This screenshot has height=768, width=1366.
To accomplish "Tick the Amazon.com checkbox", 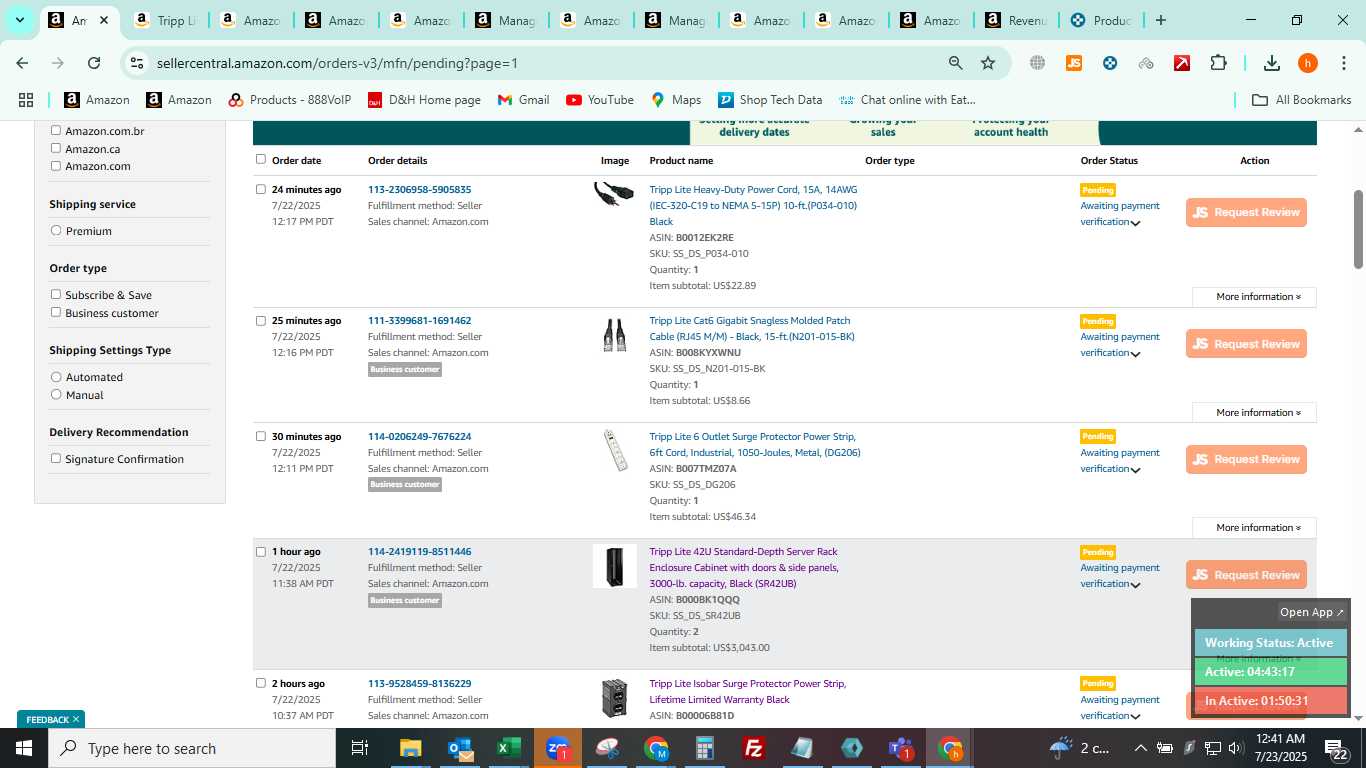I will click(x=56, y=166).
